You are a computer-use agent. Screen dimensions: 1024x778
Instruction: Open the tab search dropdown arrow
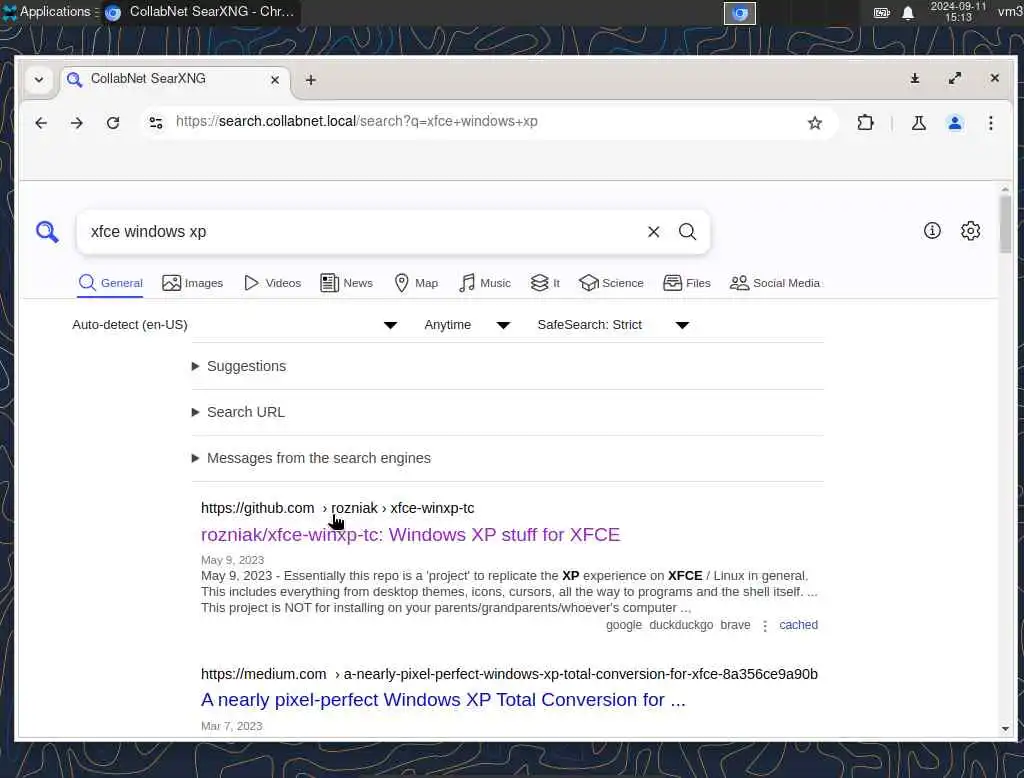tap(39, 80)
